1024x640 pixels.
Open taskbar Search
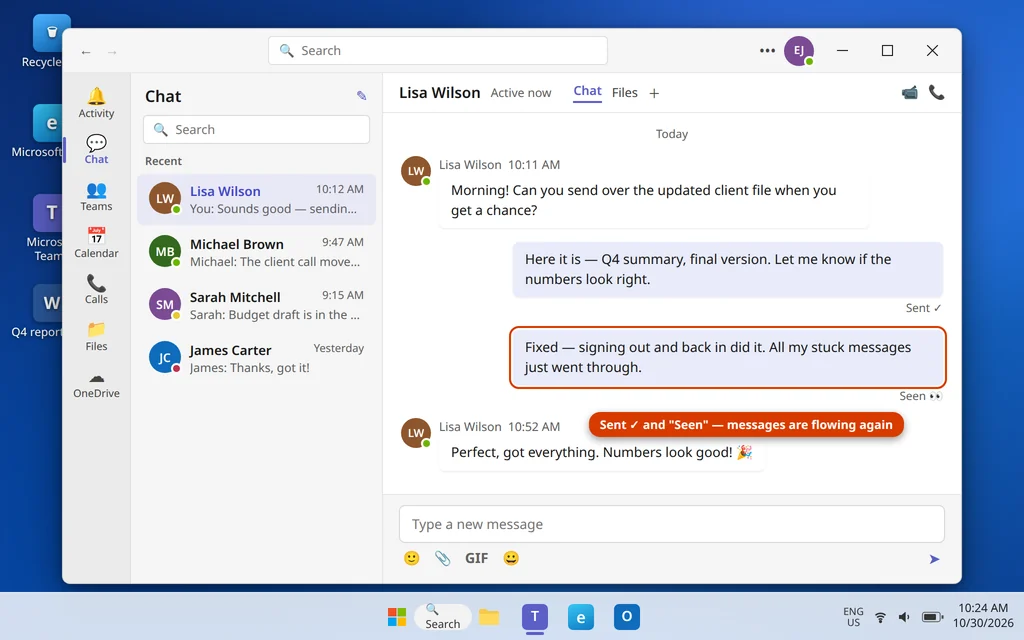click(442, 616)
